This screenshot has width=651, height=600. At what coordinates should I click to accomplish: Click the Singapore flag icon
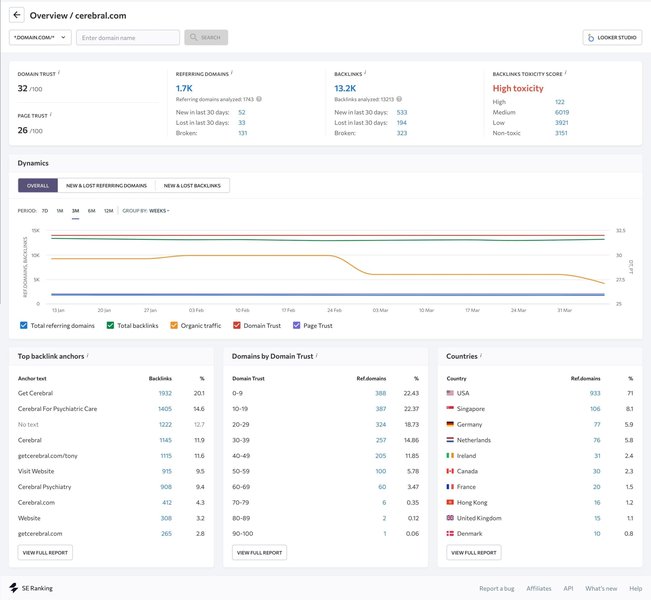(x=450, y=409)
